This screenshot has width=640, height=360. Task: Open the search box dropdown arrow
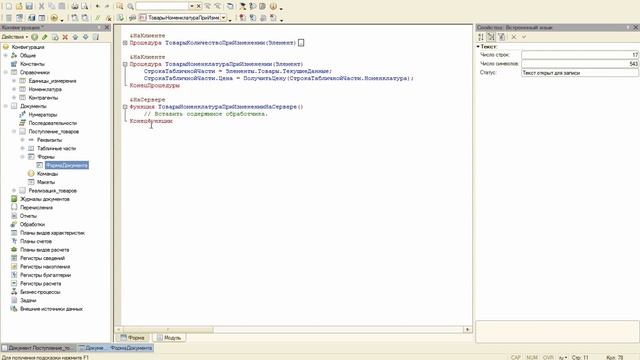[191, 6]
